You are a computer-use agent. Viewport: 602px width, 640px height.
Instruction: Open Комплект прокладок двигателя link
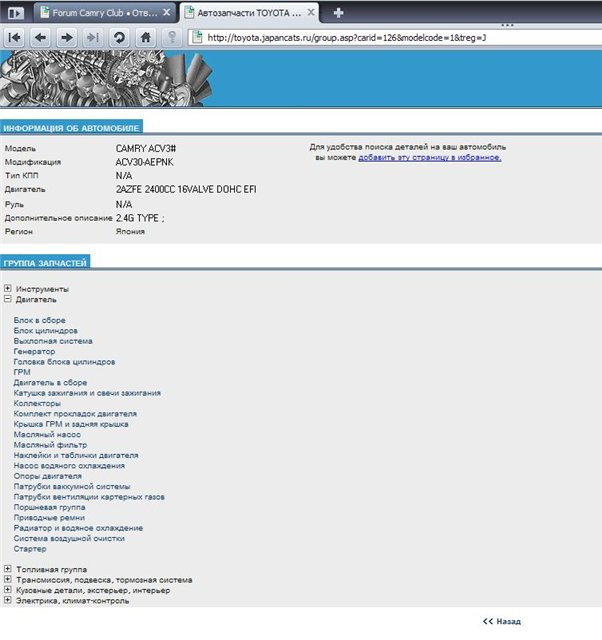[75, 414]
